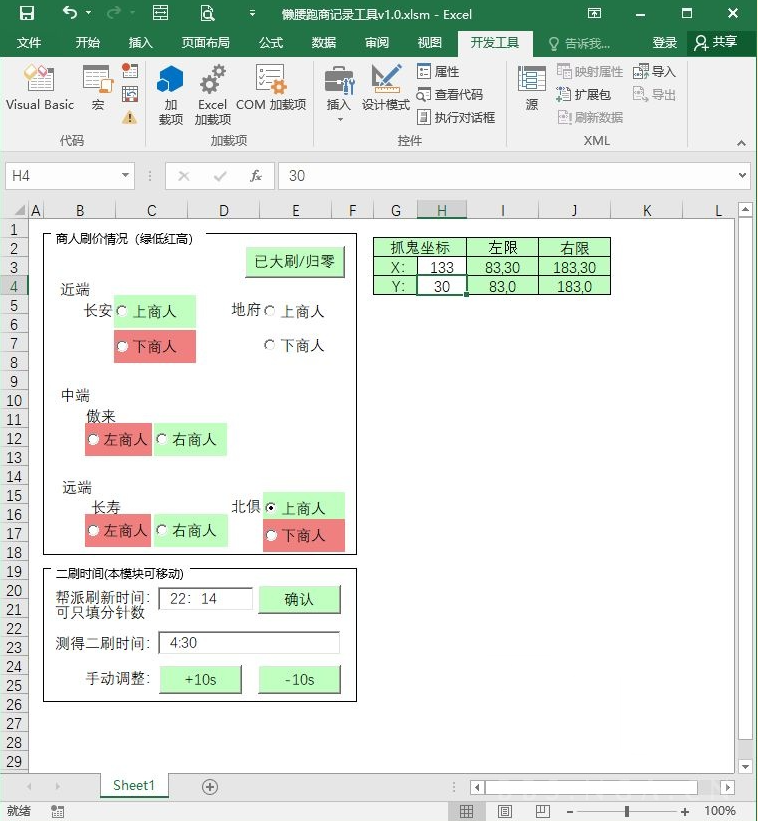Open XML 源 Source pane
Image resolution: width=758 pixels, height=821 pixels.
click(x=531, y=87)
